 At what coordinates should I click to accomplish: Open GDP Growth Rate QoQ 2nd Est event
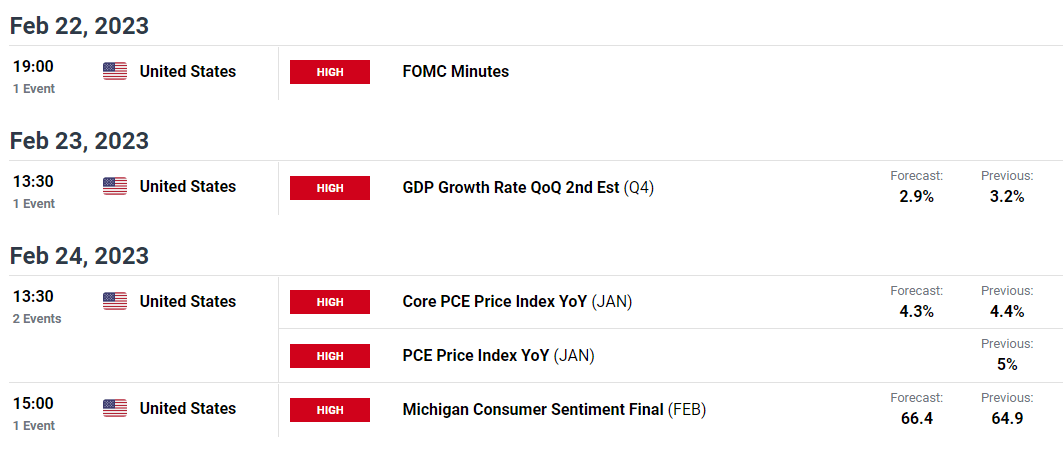(528, 187)
